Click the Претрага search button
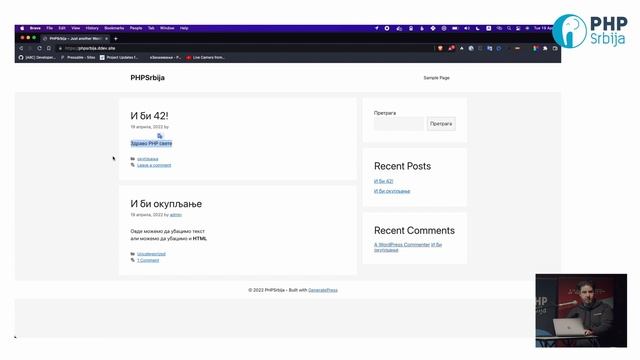Screen dimensions: 640x360 click(441, 124)
